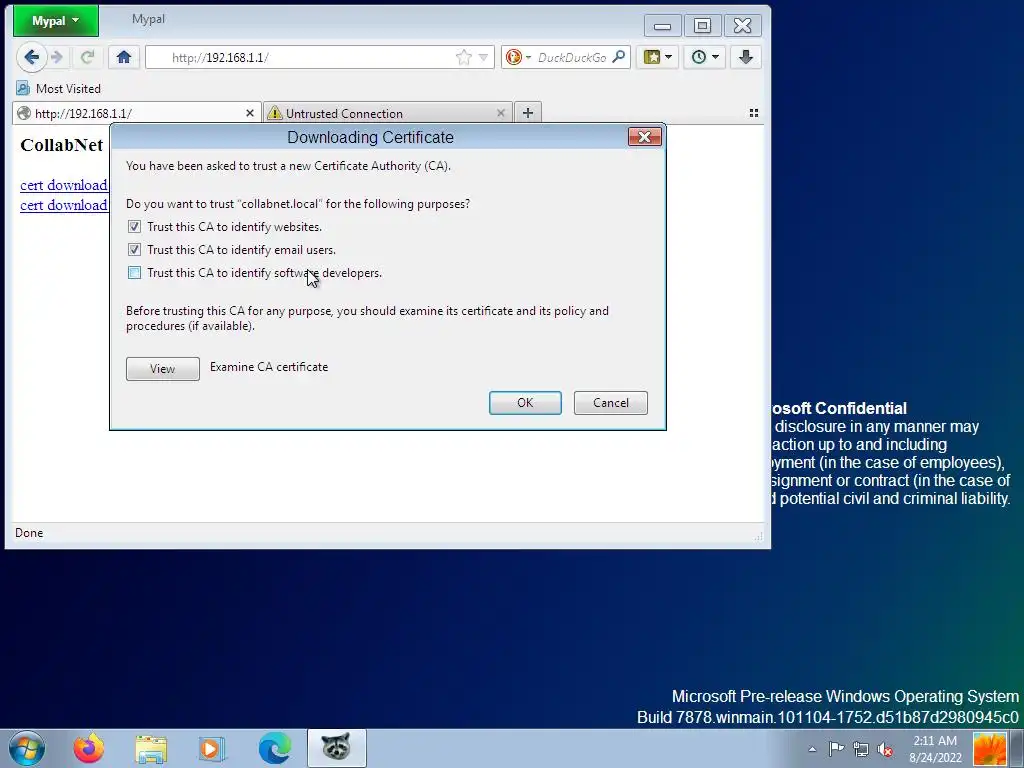Open a new tab with plus button
This screenshot has width=1024, height=768.
pyautogui.click(x=528, y=113)
